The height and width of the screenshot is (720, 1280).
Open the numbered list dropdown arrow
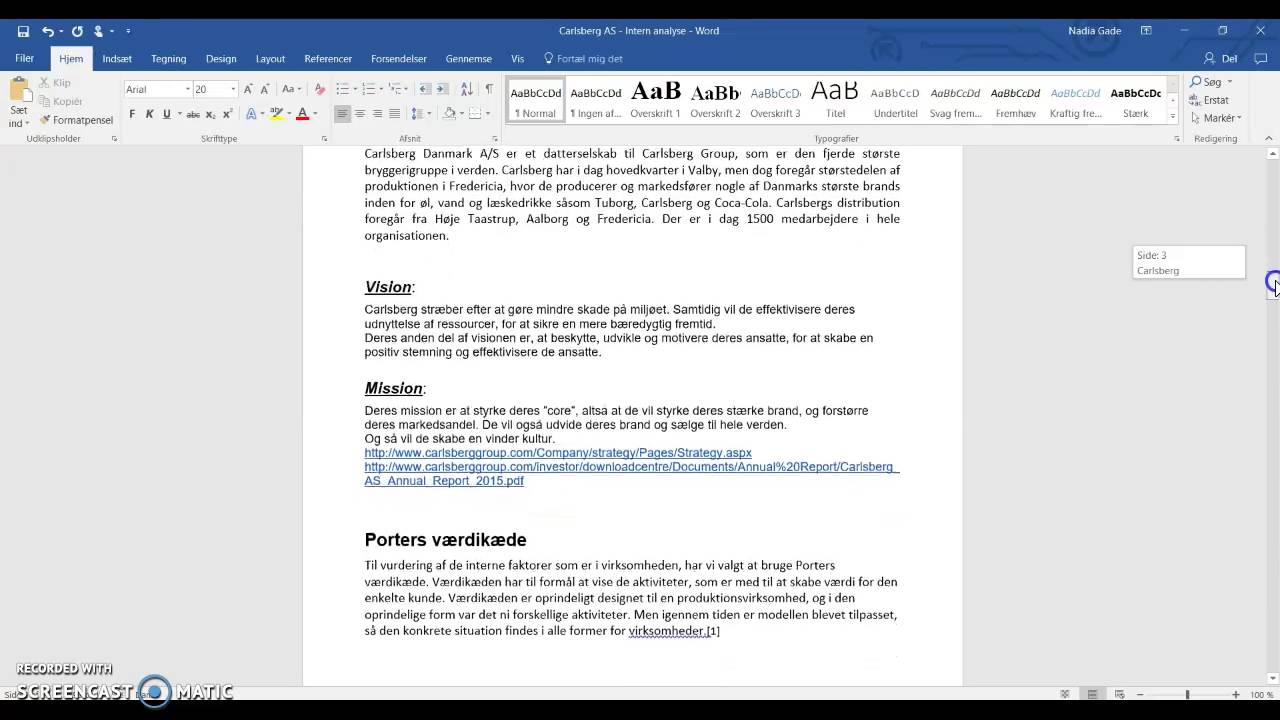pos(381,89)
